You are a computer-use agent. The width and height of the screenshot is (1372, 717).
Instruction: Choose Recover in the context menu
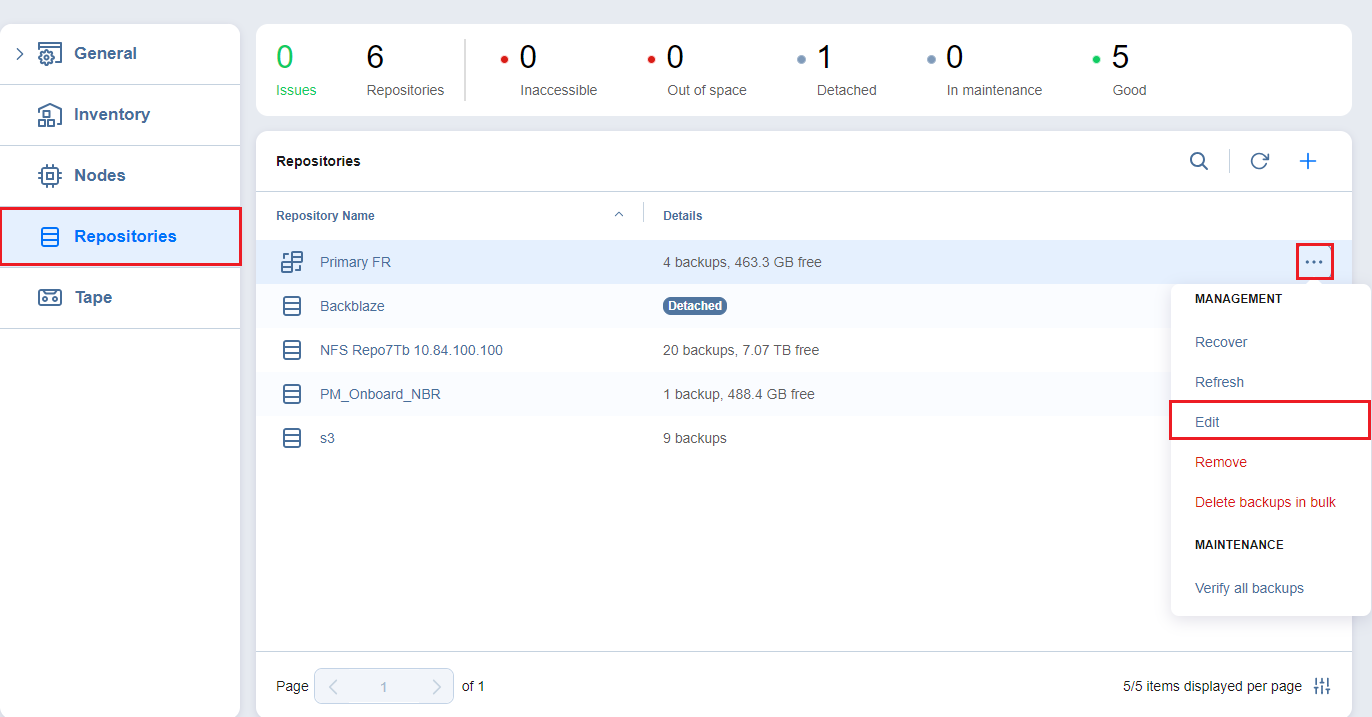point(1221,342)
